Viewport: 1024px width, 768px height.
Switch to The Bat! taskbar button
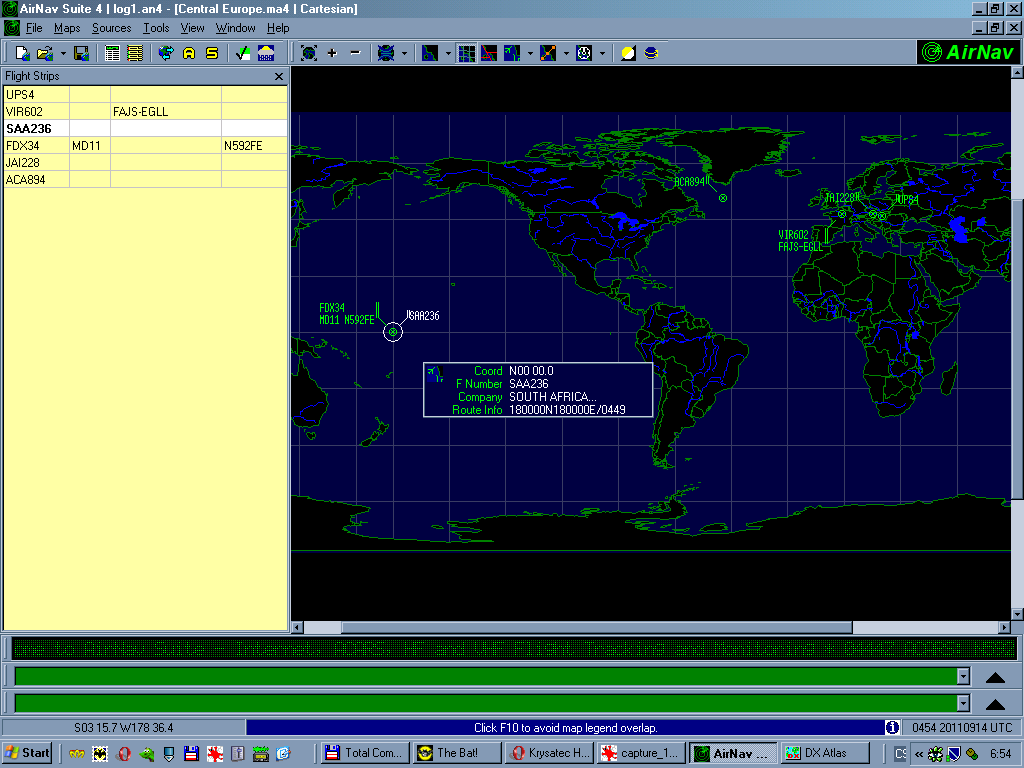(x=458, y=753)
